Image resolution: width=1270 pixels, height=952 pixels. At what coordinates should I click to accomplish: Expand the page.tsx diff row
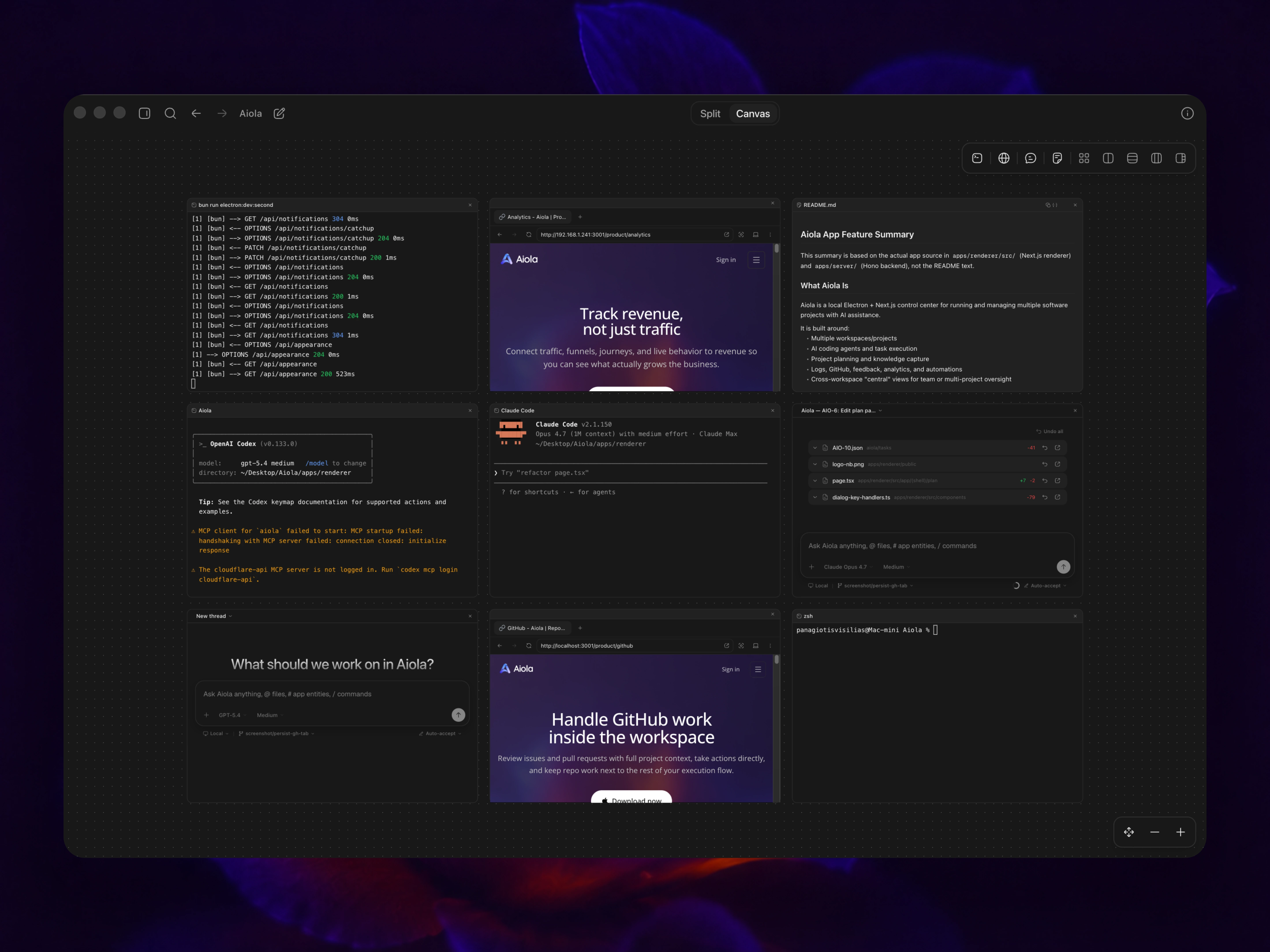click(815, 481)
